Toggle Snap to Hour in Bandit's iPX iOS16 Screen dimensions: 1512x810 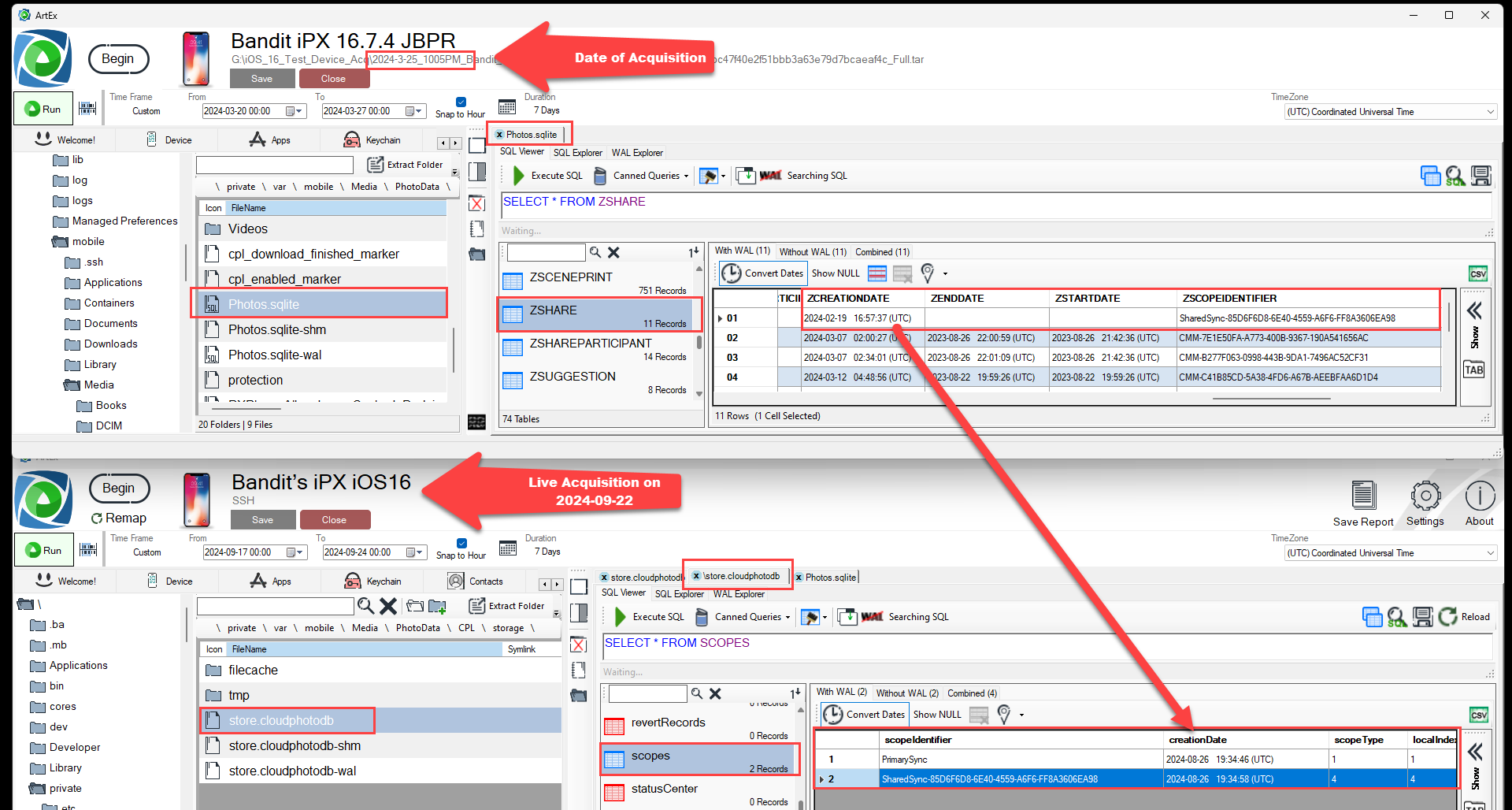(461, 543)
